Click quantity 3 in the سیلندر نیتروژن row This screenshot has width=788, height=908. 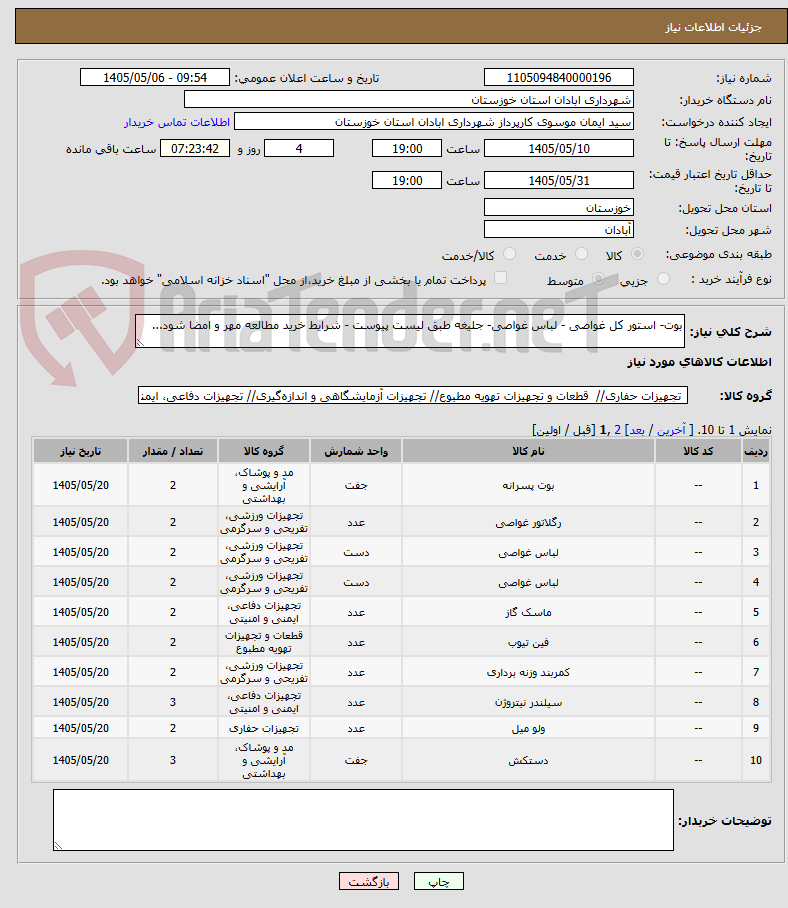(x=173, y=702)
